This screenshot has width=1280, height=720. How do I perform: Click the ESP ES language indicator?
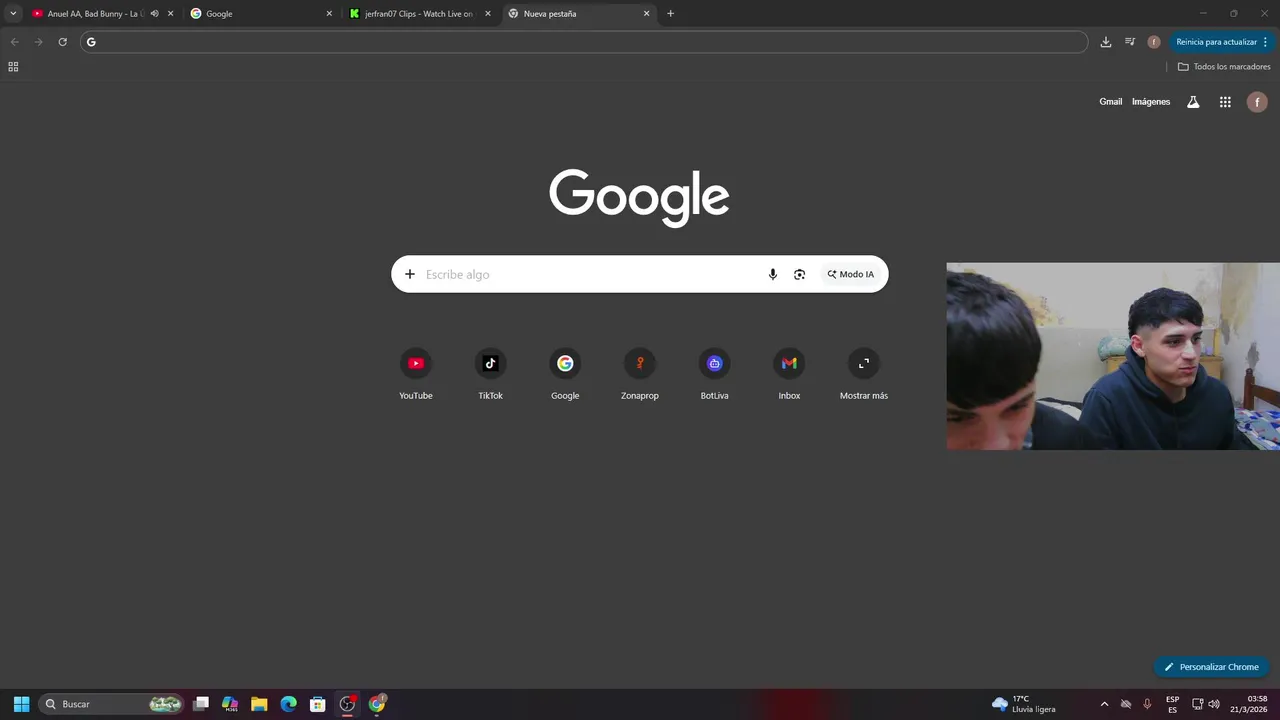click(x=1172, y=704)
